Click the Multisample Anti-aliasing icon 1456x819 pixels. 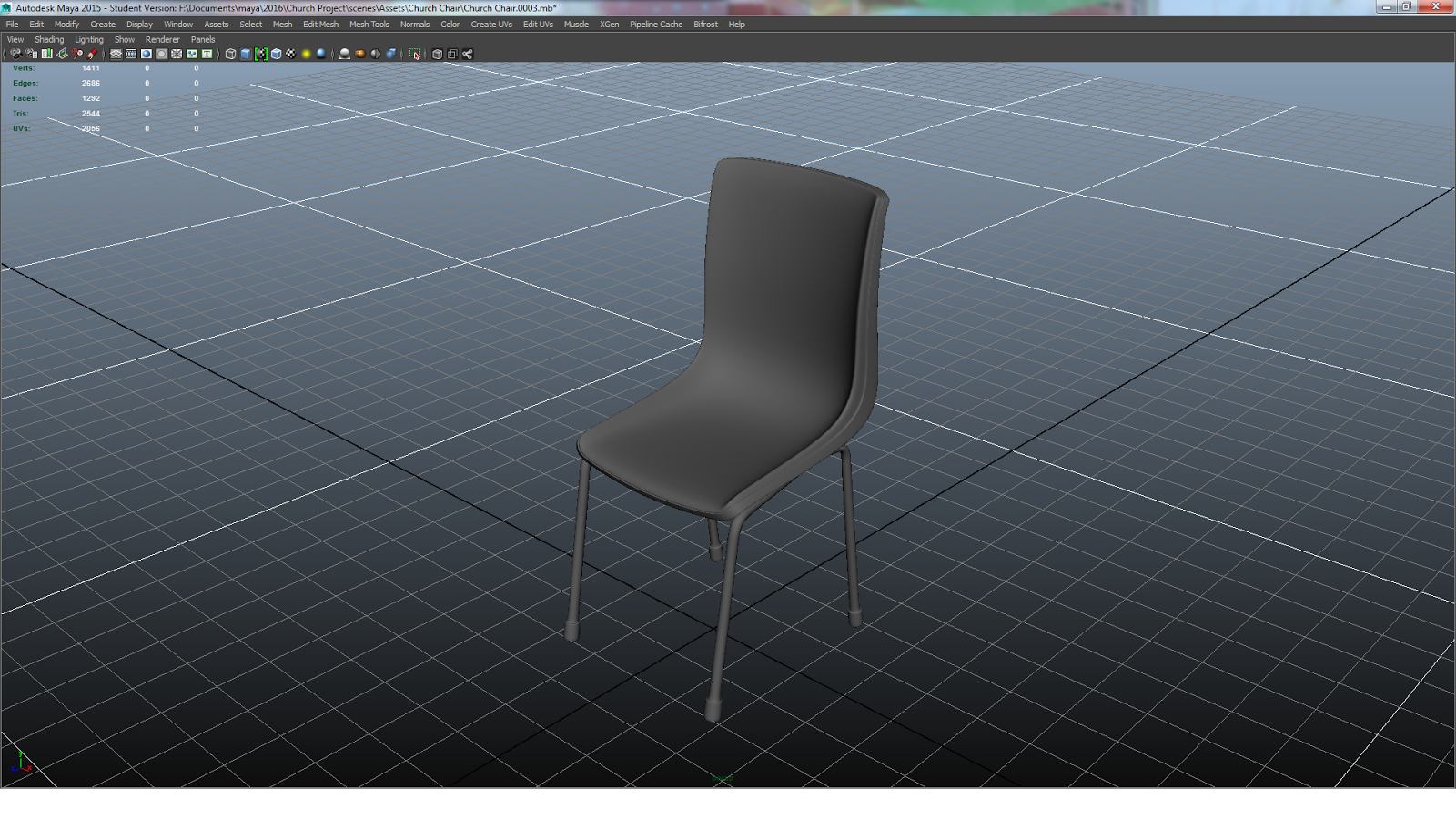(375, 54)
